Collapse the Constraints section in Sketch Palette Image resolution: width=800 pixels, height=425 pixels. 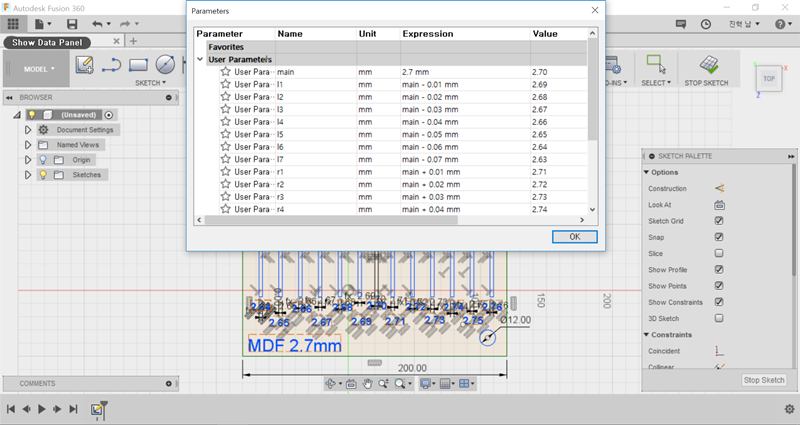coord(646,335)
